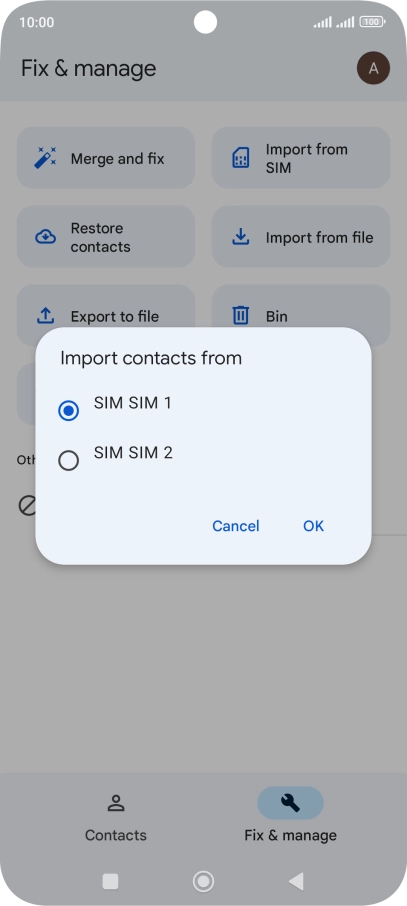
Task: Click the Export to file upload icon
Action: click(46, 315)
